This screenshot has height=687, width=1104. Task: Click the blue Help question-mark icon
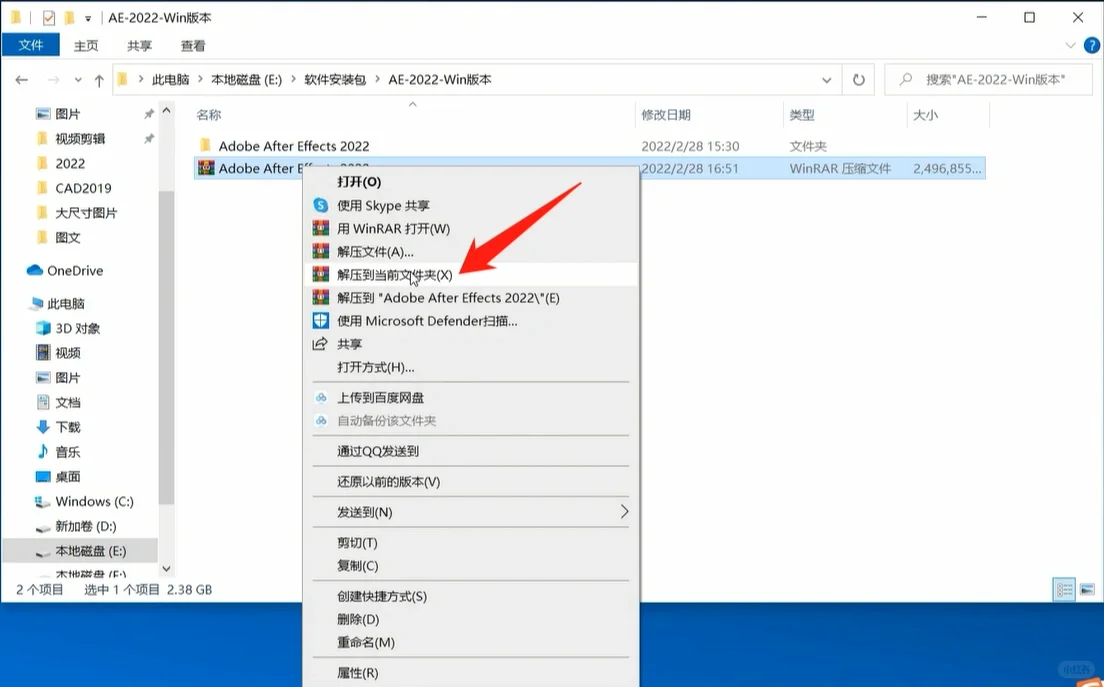tap(1090, 44)
